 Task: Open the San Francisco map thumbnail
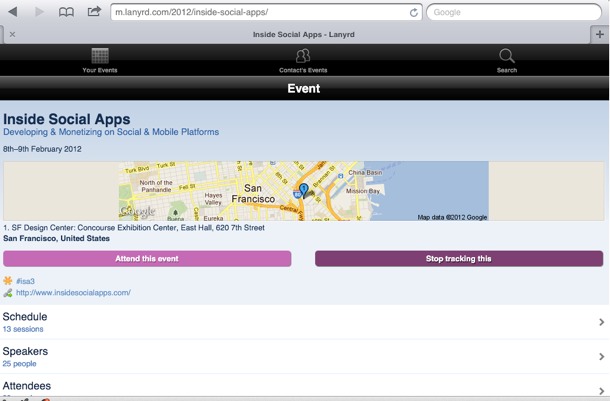click(303, 191)
